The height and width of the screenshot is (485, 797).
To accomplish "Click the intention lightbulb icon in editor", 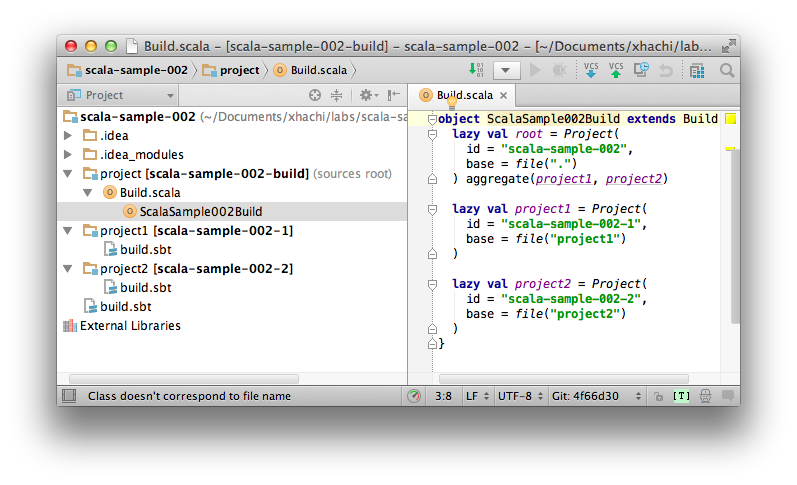I will pos(451,104).
